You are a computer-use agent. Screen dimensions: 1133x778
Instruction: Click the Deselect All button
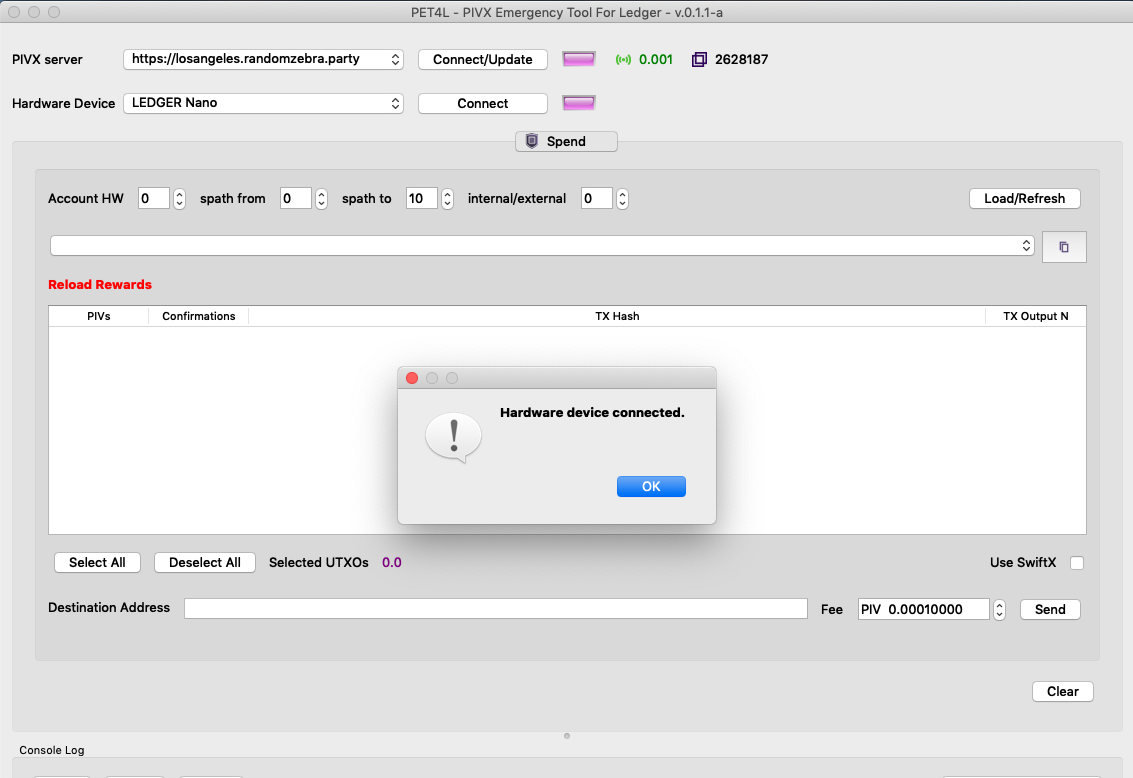point(204,563)
